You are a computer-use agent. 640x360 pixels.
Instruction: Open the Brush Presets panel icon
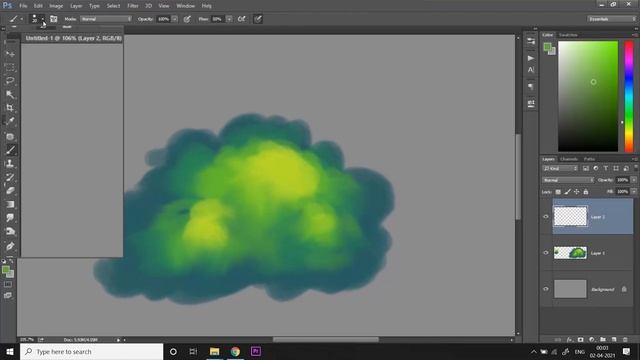pos(531,103)
